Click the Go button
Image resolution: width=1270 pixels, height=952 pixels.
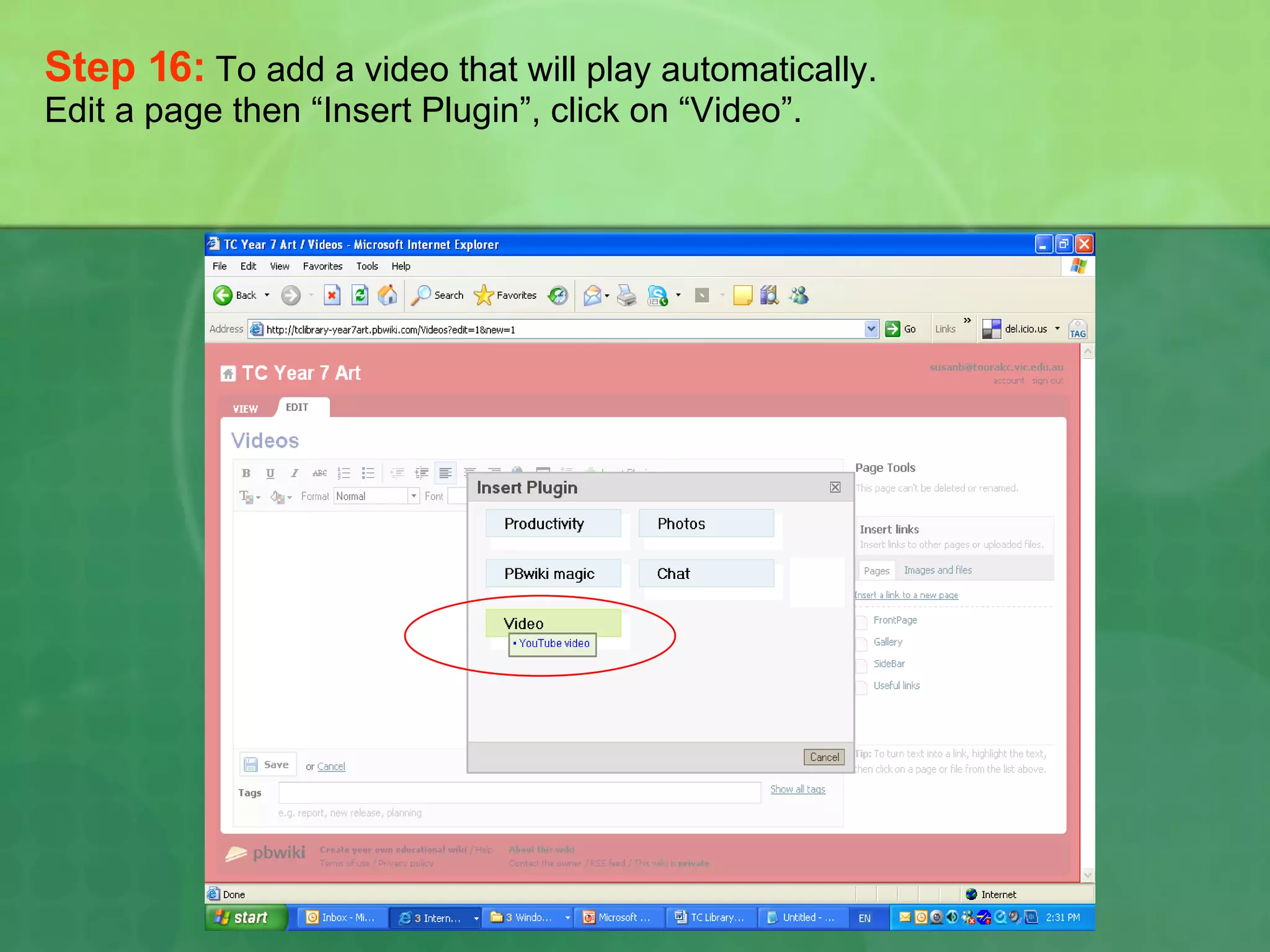coord(901,329)
